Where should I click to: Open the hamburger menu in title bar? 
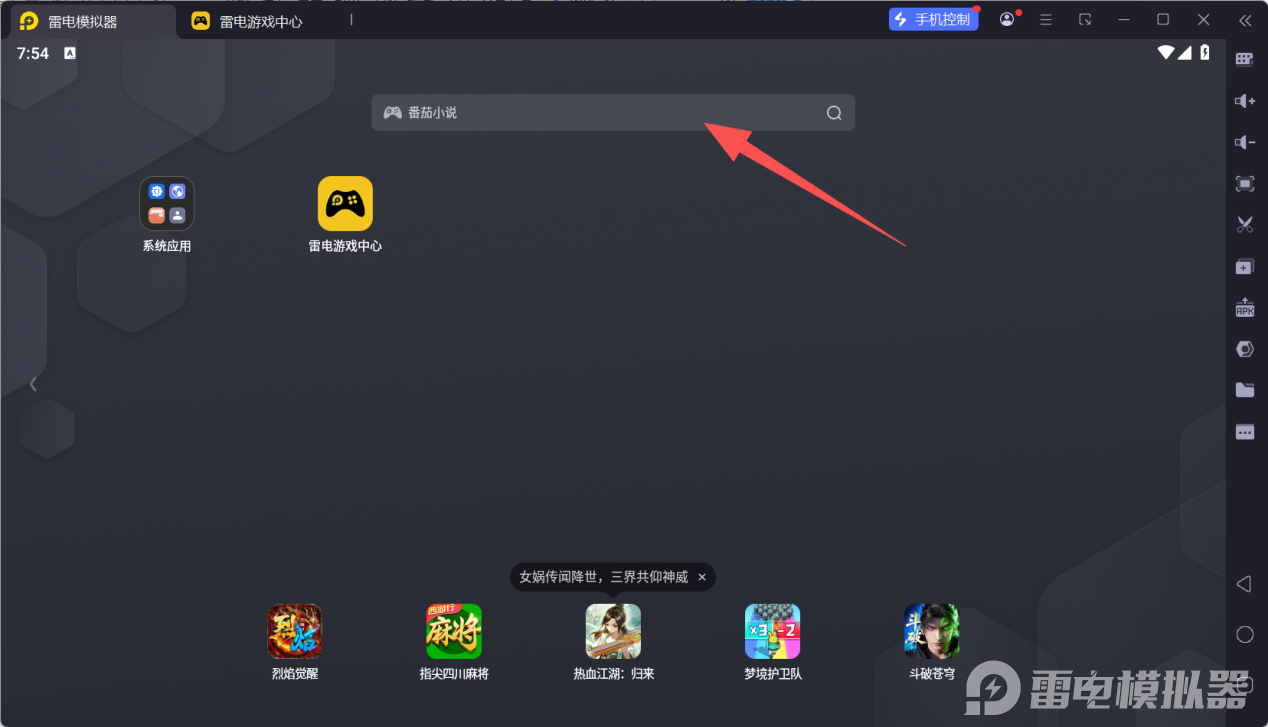1046,20
